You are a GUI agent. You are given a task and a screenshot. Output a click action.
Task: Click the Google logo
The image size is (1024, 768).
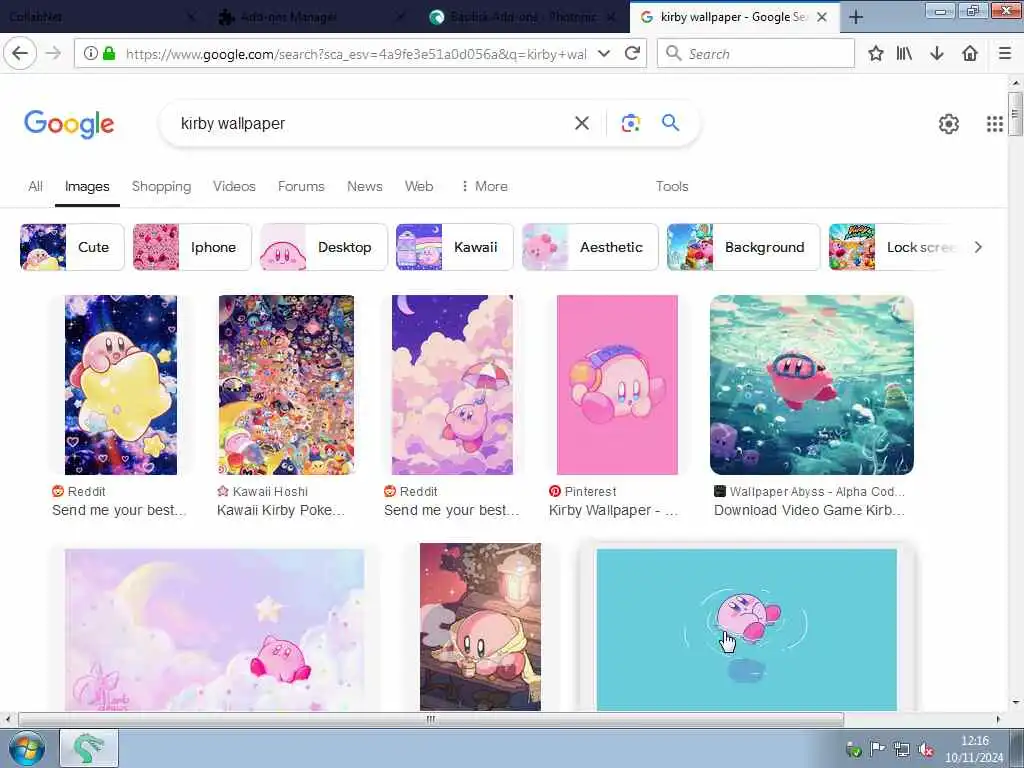[x=69, y=123]
